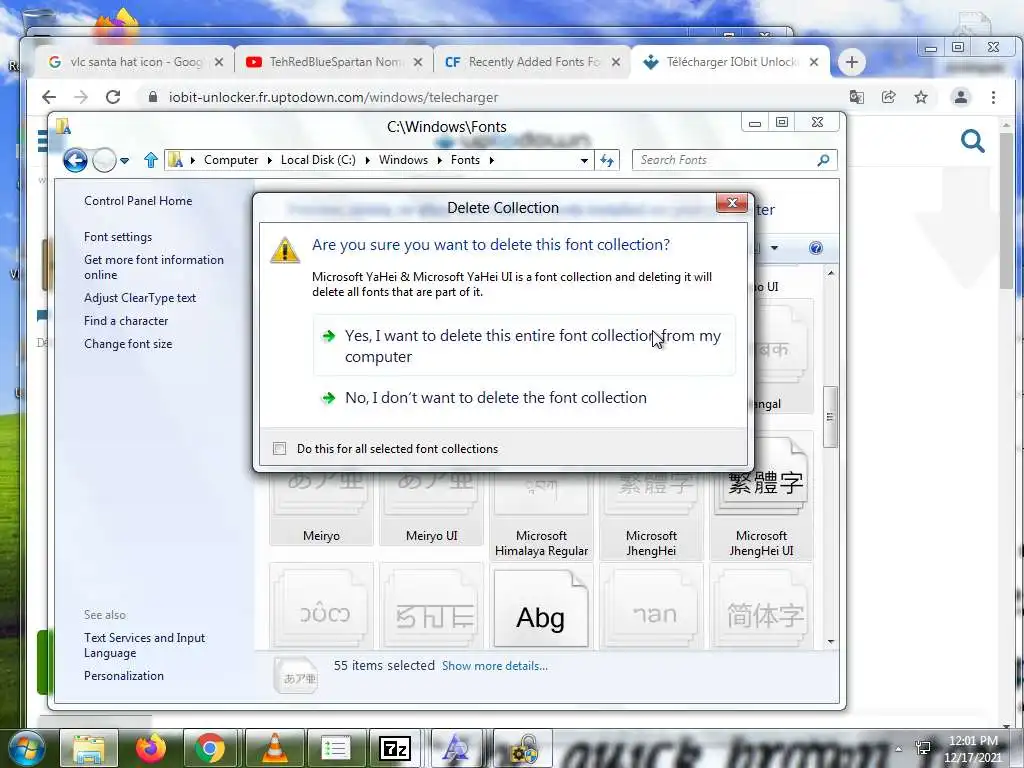Open Change font size
This screenshot has height=768, width=1024.
(128, 344)
